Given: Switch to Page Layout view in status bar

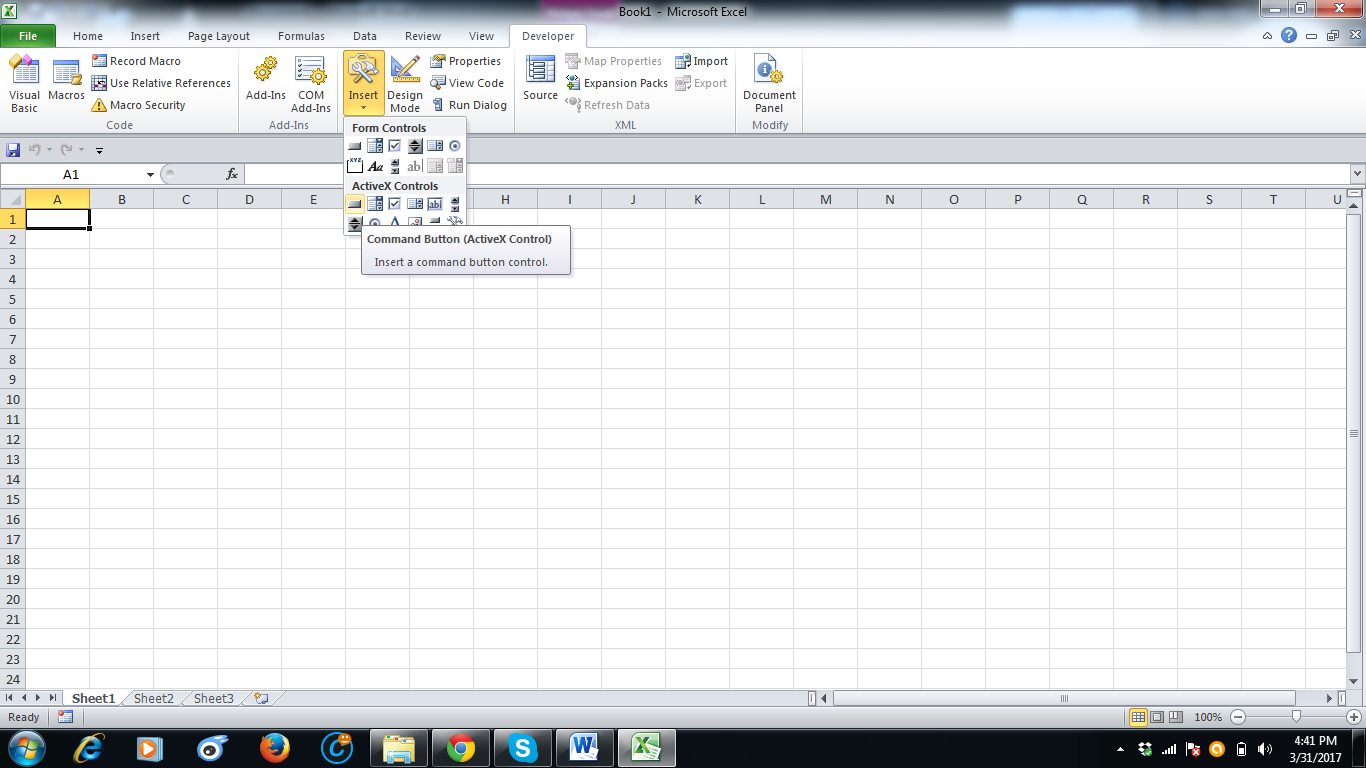Looking at the screenshot, I should pos(1157,717).
